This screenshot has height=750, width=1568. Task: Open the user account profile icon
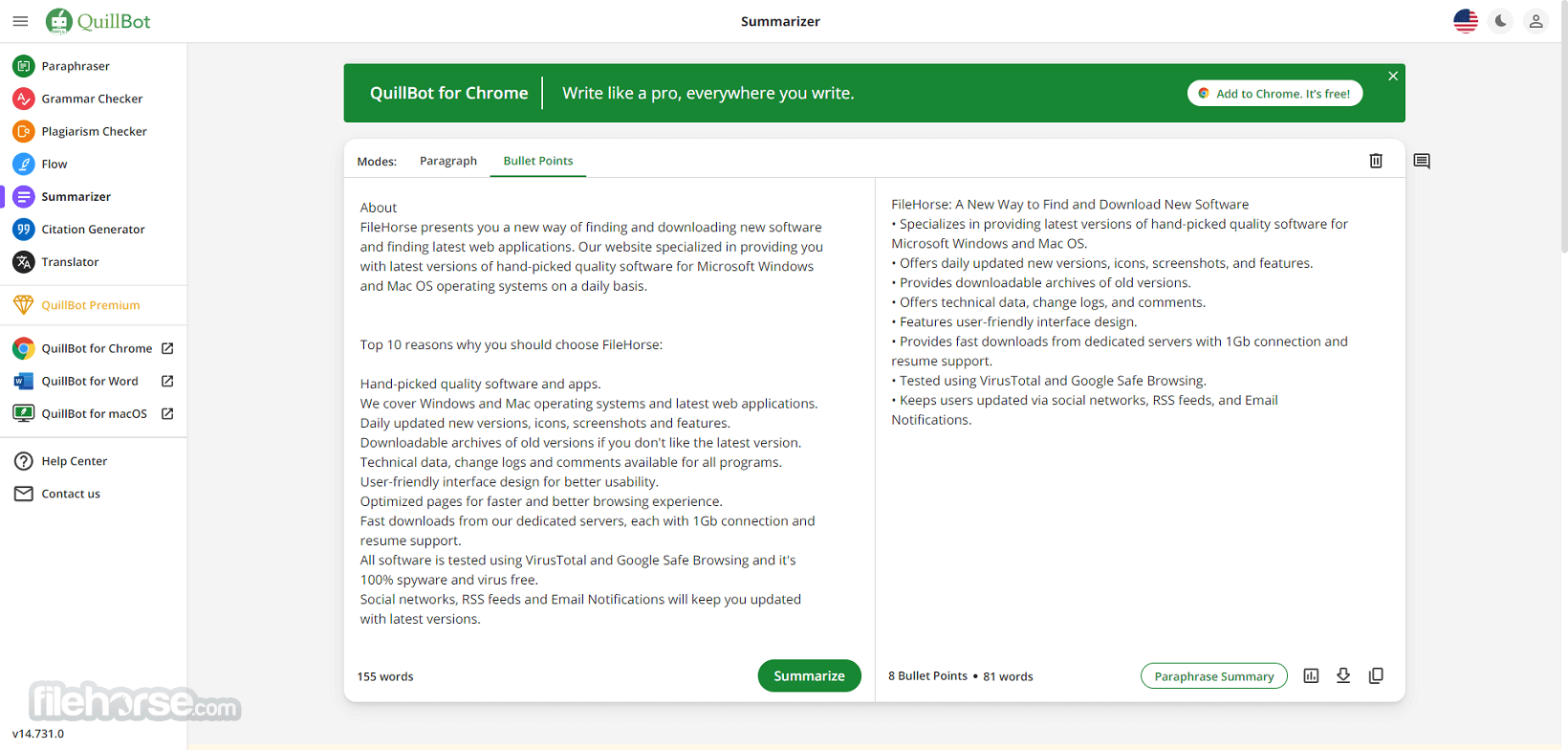pos(1536,21)
